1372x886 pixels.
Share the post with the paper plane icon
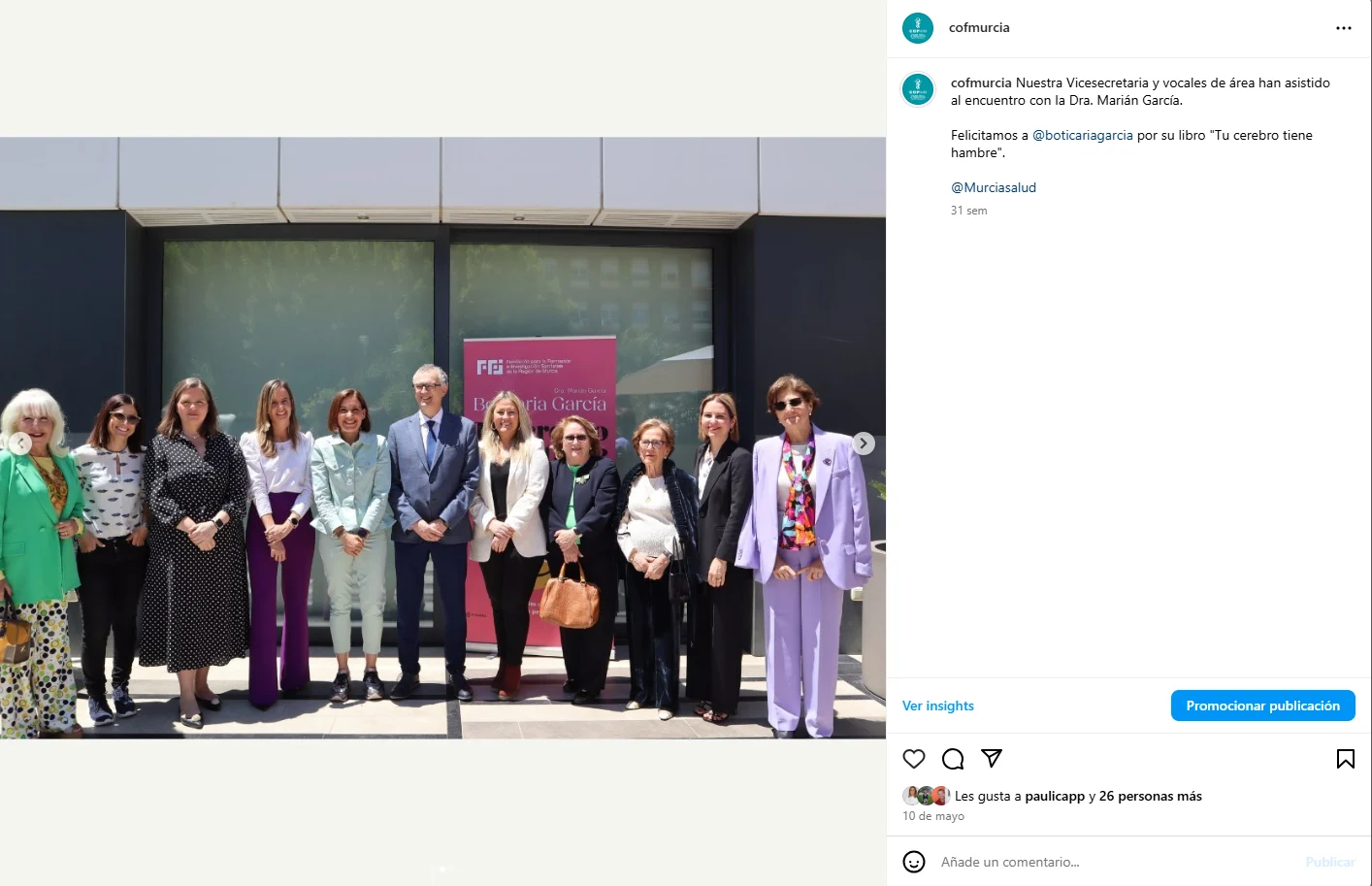click(992, 759)
